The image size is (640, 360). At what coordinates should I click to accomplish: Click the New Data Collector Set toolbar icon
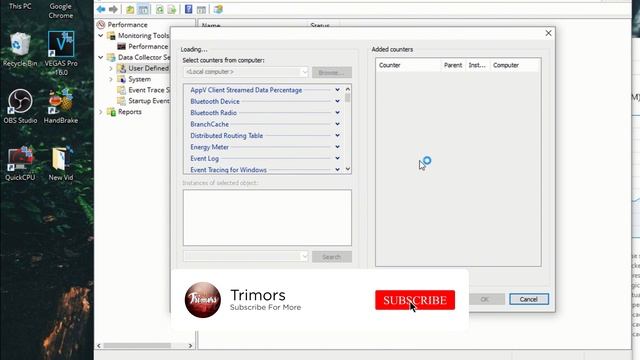pyautogui.click(x=218, y=9)
